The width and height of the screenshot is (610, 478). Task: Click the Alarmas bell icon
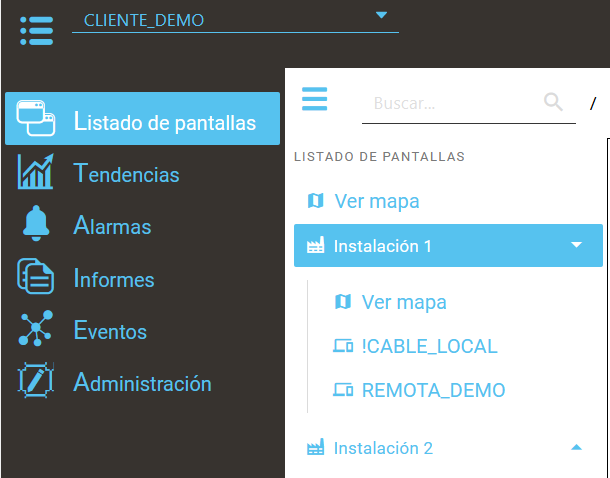click(x=36, y=225)
